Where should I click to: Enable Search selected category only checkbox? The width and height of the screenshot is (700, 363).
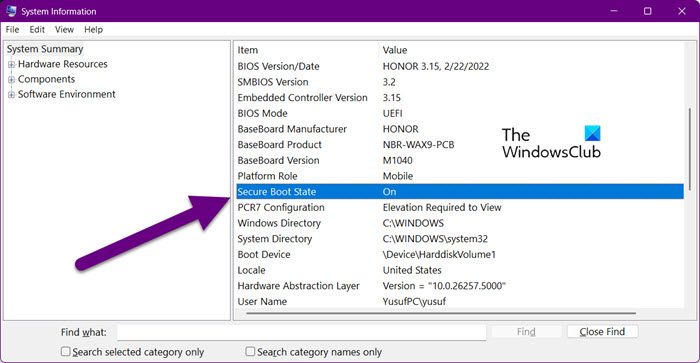[x=66, y=352]
